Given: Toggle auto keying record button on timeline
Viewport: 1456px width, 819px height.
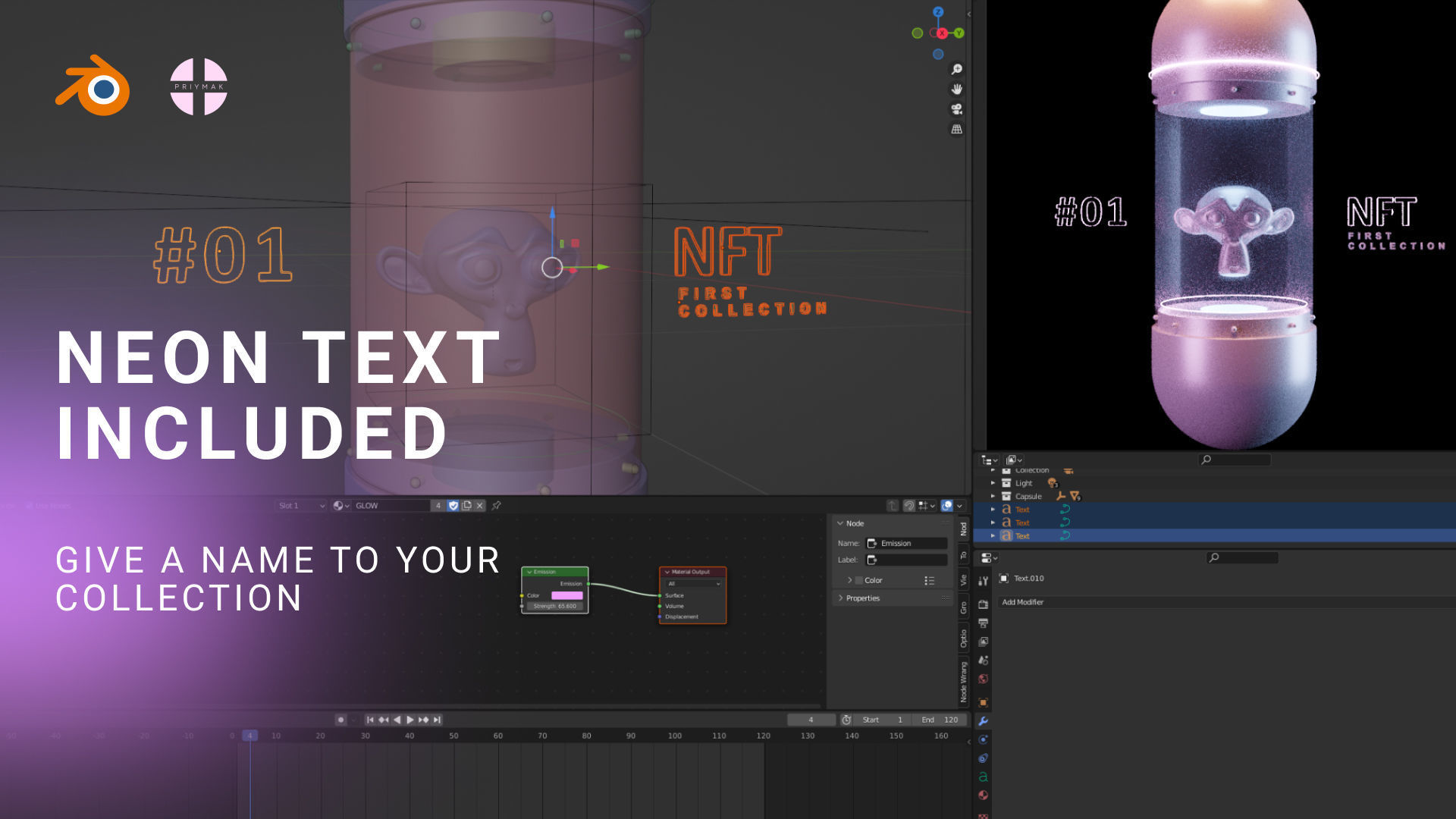Looking at the screenshot, I should tap(341, 720).
